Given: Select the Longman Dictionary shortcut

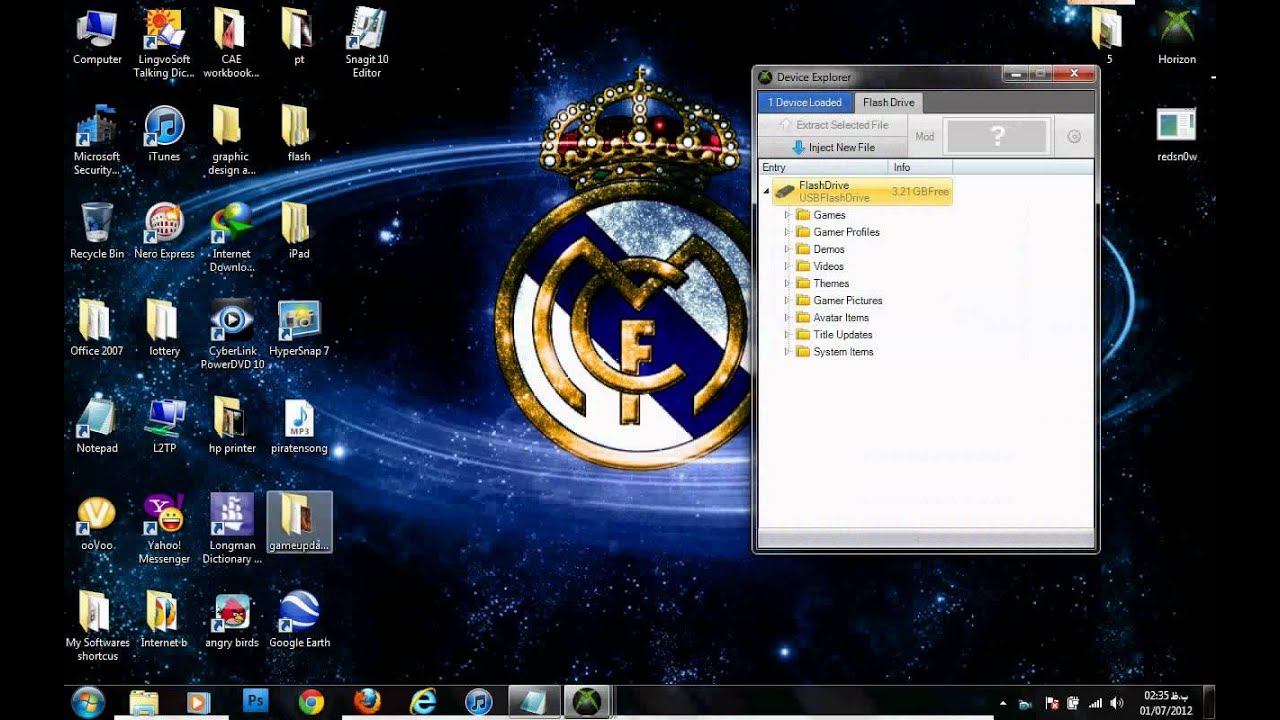Looking at the screenshot, I should click(x=231, y=529).
